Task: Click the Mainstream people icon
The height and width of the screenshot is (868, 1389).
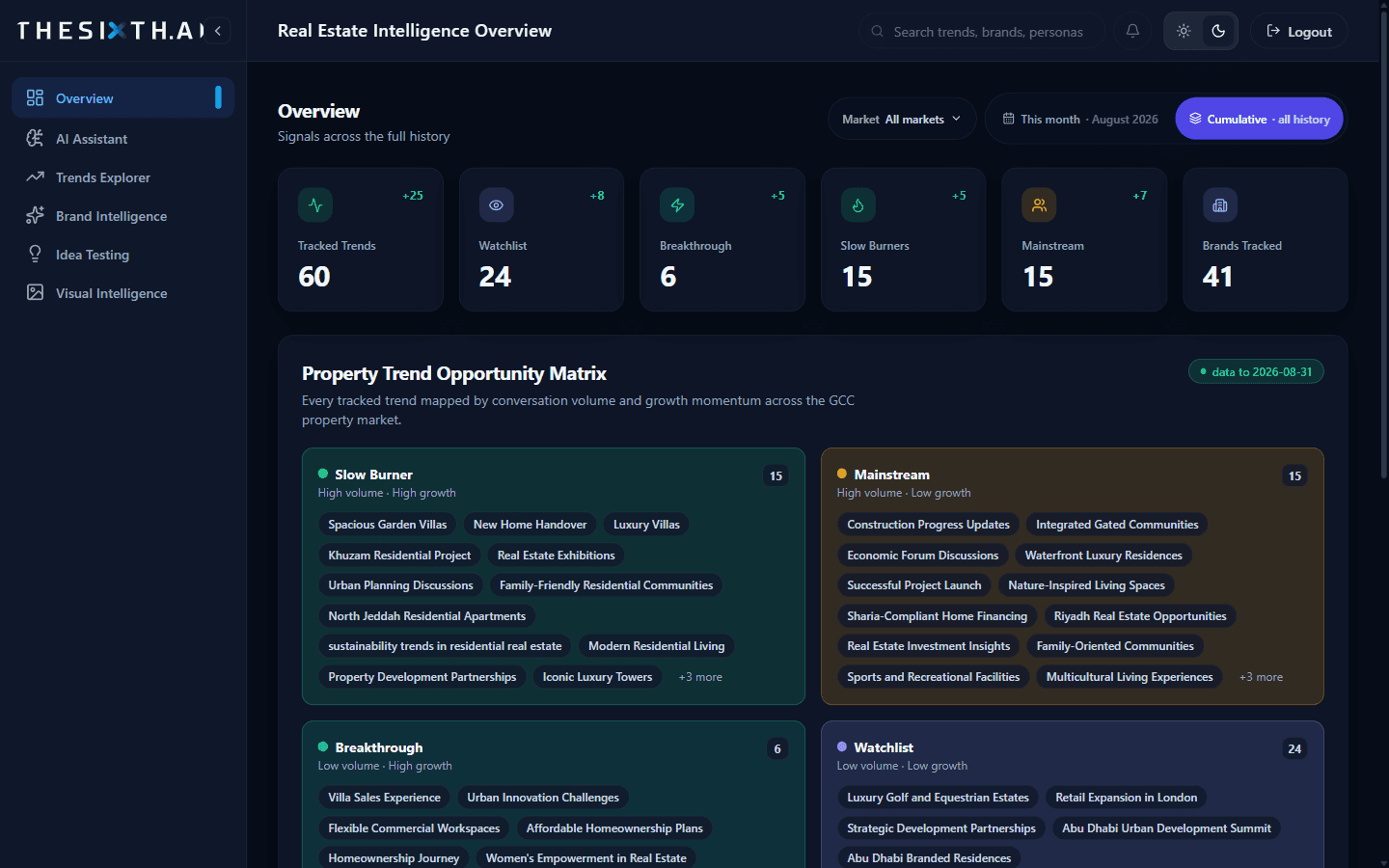Action: coord(1039,204)
